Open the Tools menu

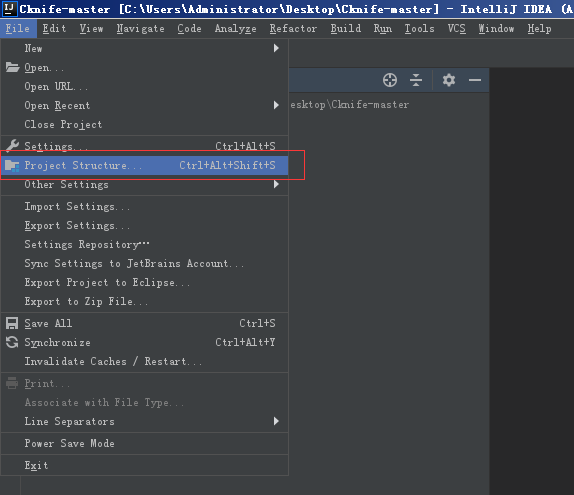pos(420,29)
